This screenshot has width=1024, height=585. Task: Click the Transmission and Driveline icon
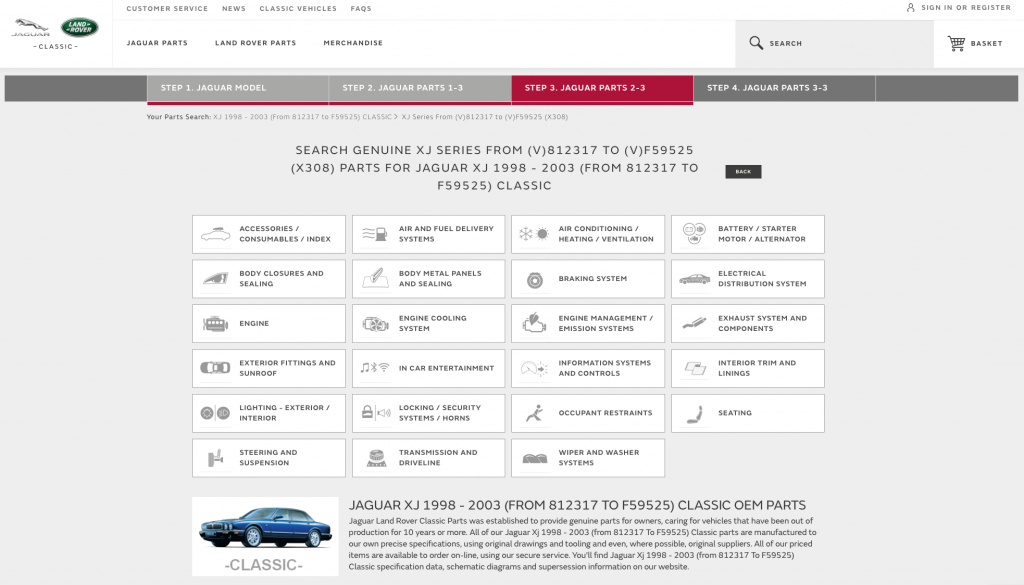click(376, 458)
